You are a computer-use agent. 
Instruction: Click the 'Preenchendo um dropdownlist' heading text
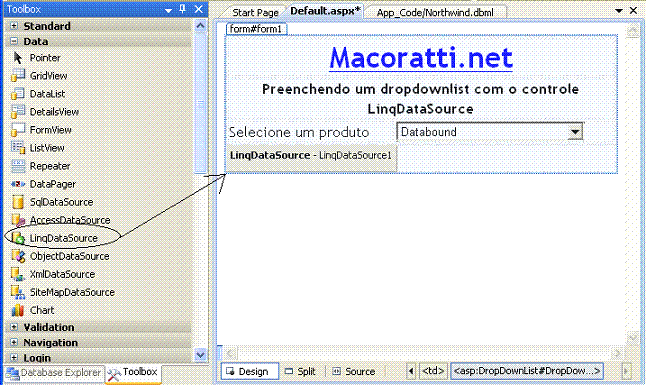point(421,99)
